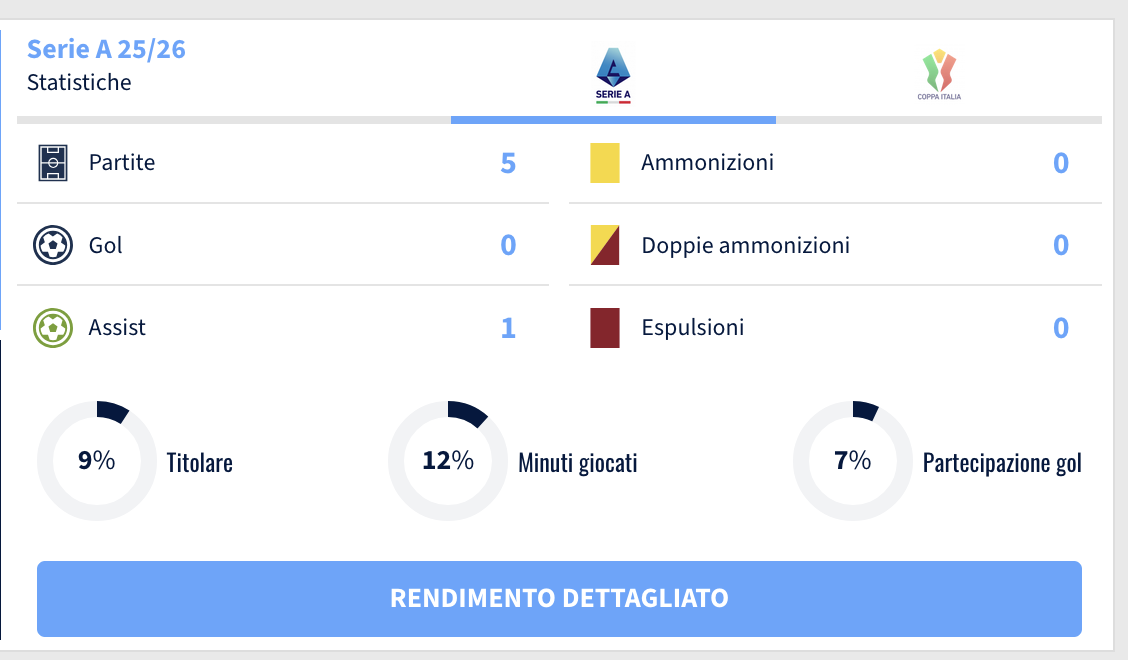Click the Assist value of 1
This screenshot has height=660, width=1128.
(x=508, y=328)
